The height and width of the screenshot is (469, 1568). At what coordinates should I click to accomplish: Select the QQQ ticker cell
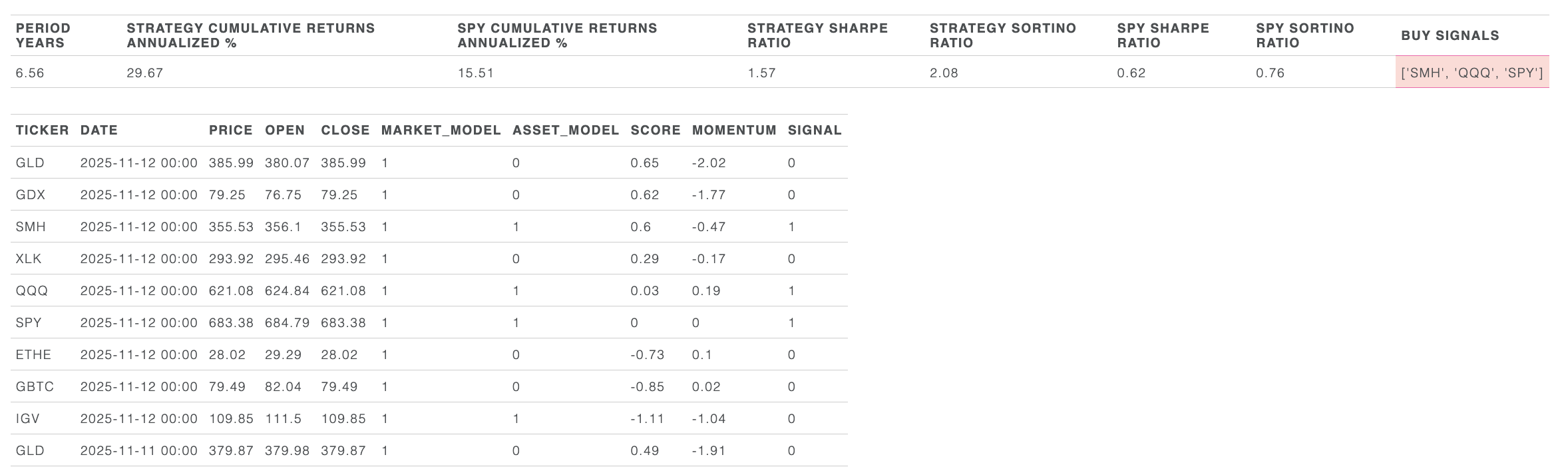tap(31, 290)
